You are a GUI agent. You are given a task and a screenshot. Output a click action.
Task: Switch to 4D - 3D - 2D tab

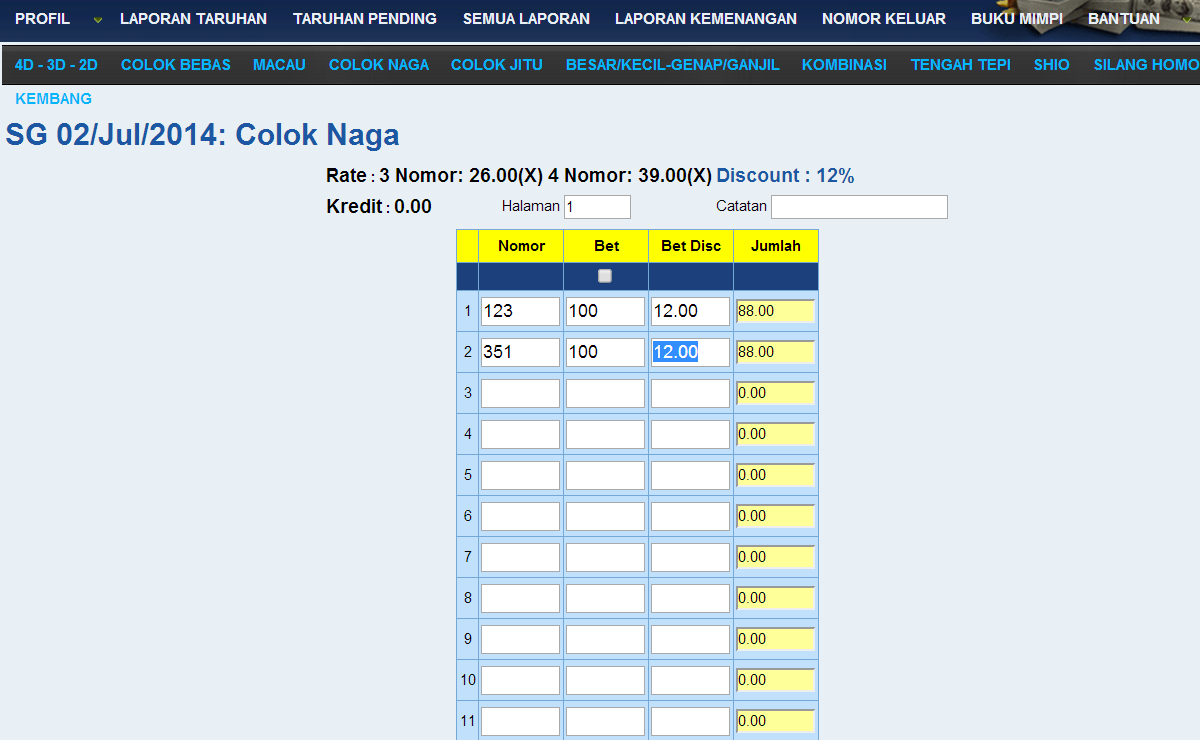tap(56, 65)
